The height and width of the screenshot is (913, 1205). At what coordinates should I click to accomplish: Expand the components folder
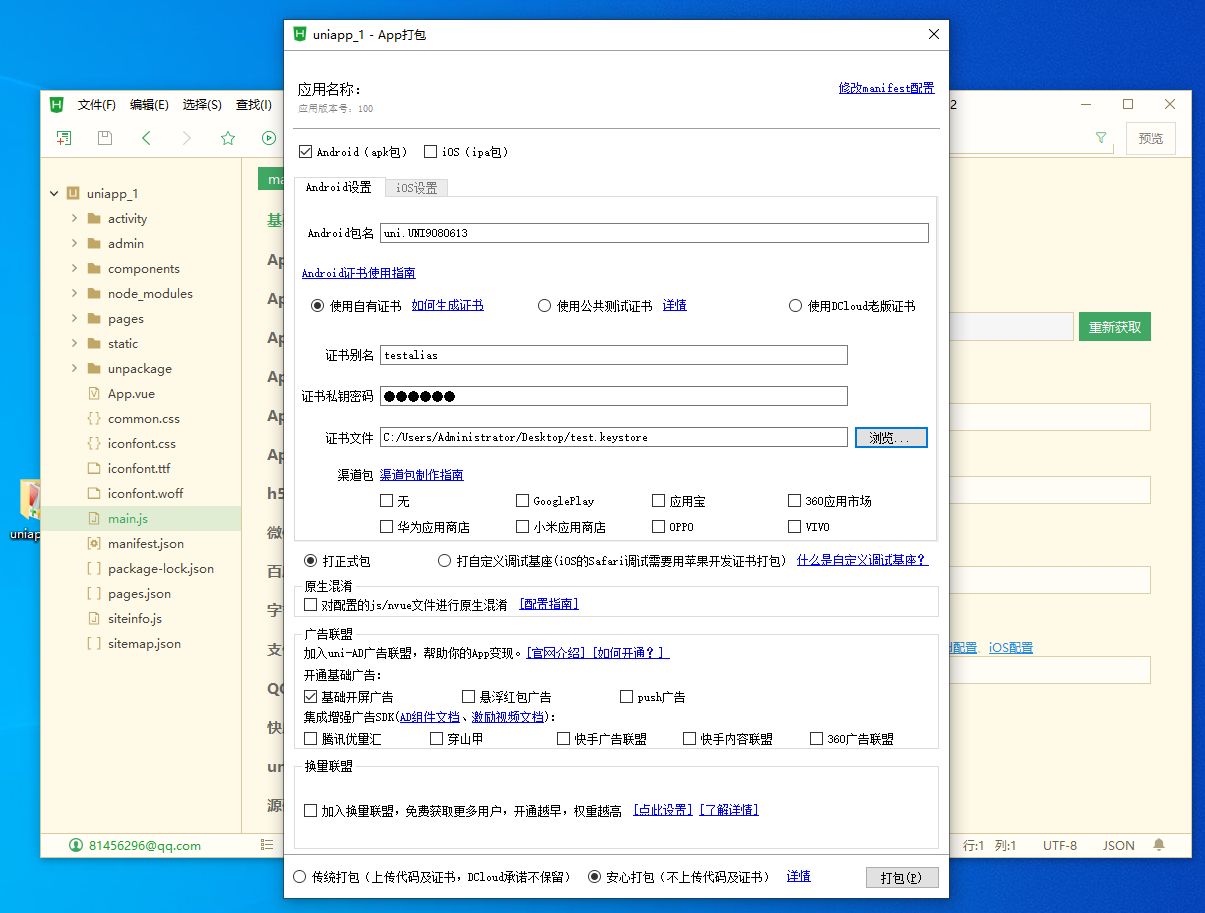74,269
